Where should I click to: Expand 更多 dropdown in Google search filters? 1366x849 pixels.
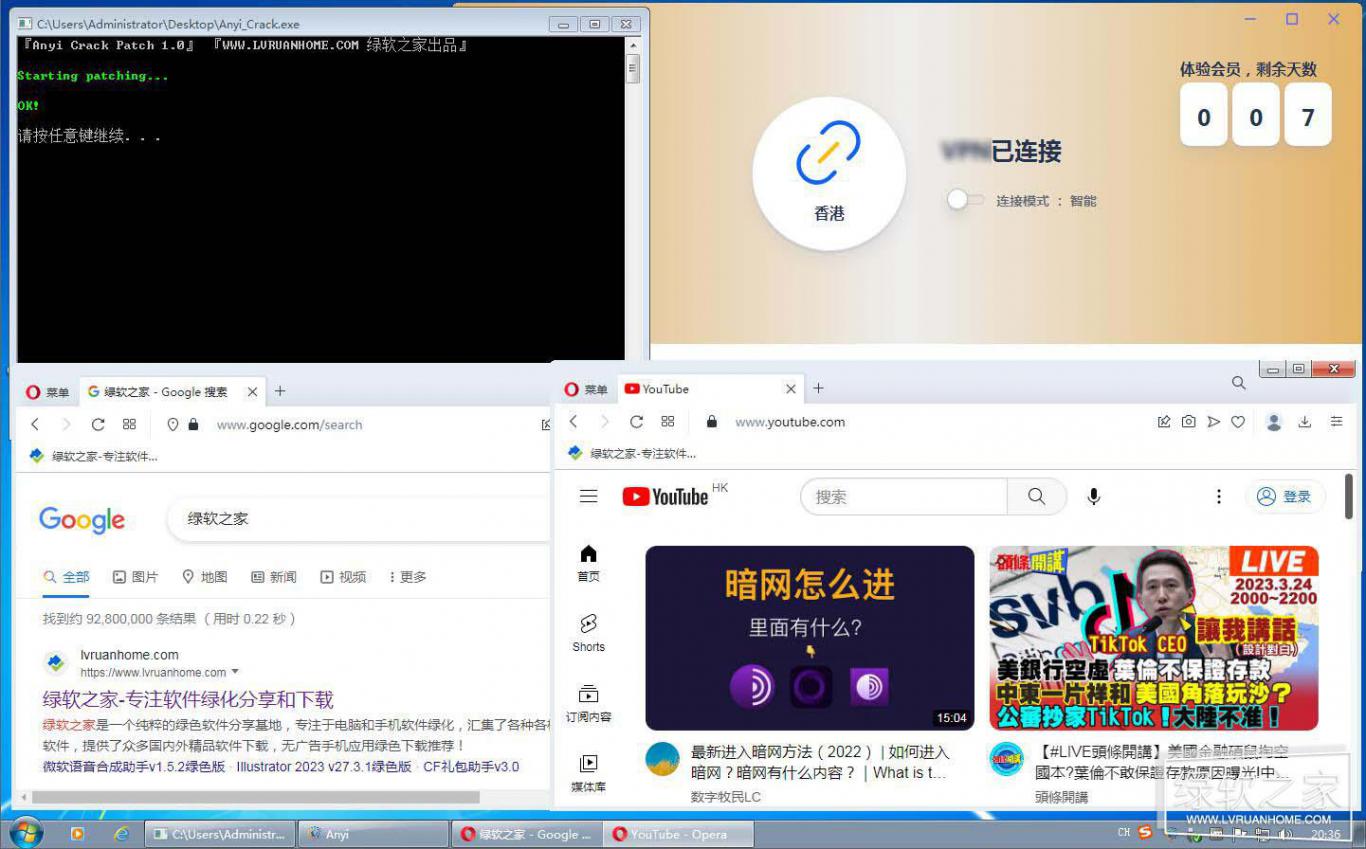pyautogui.click(x=409, y=577)
